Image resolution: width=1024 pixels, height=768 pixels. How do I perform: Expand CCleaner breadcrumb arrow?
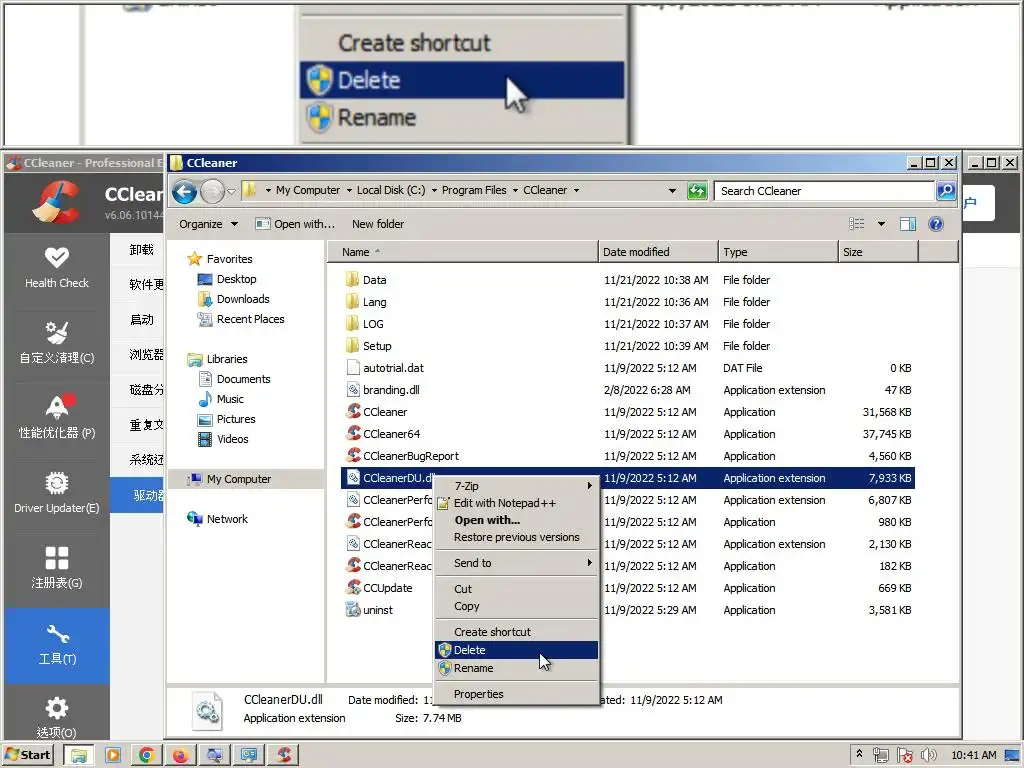coord(576,191)
